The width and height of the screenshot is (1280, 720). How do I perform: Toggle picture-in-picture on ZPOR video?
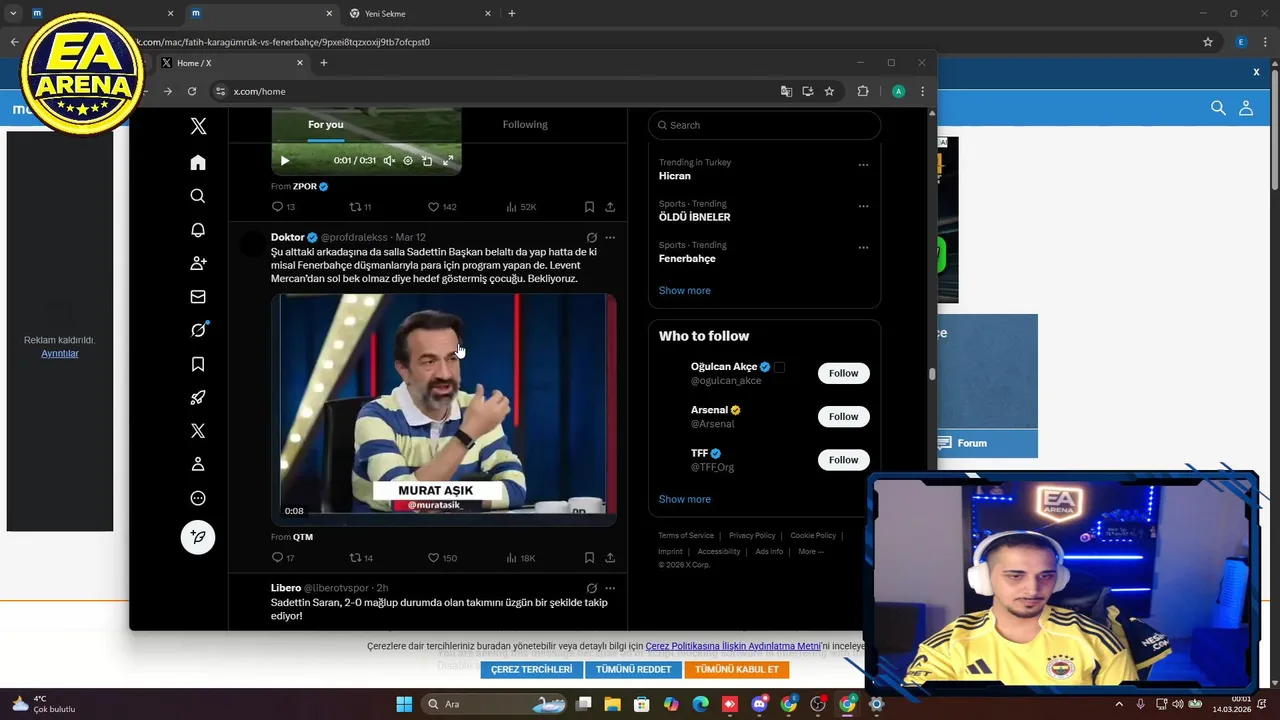pyautogui.click(x=427, y=160)
